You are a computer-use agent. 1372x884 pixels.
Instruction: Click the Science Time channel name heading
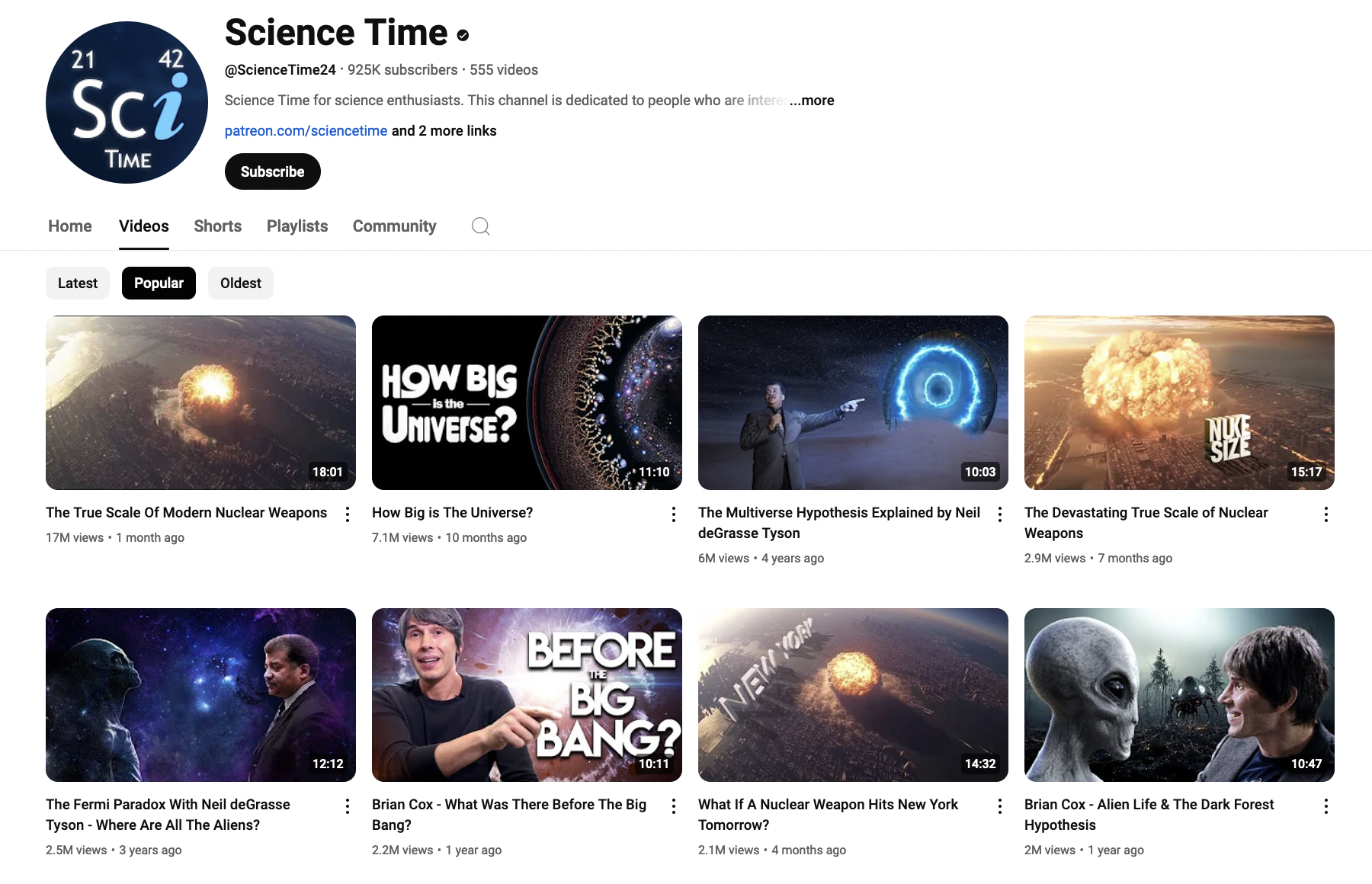[x=336, y=33]
